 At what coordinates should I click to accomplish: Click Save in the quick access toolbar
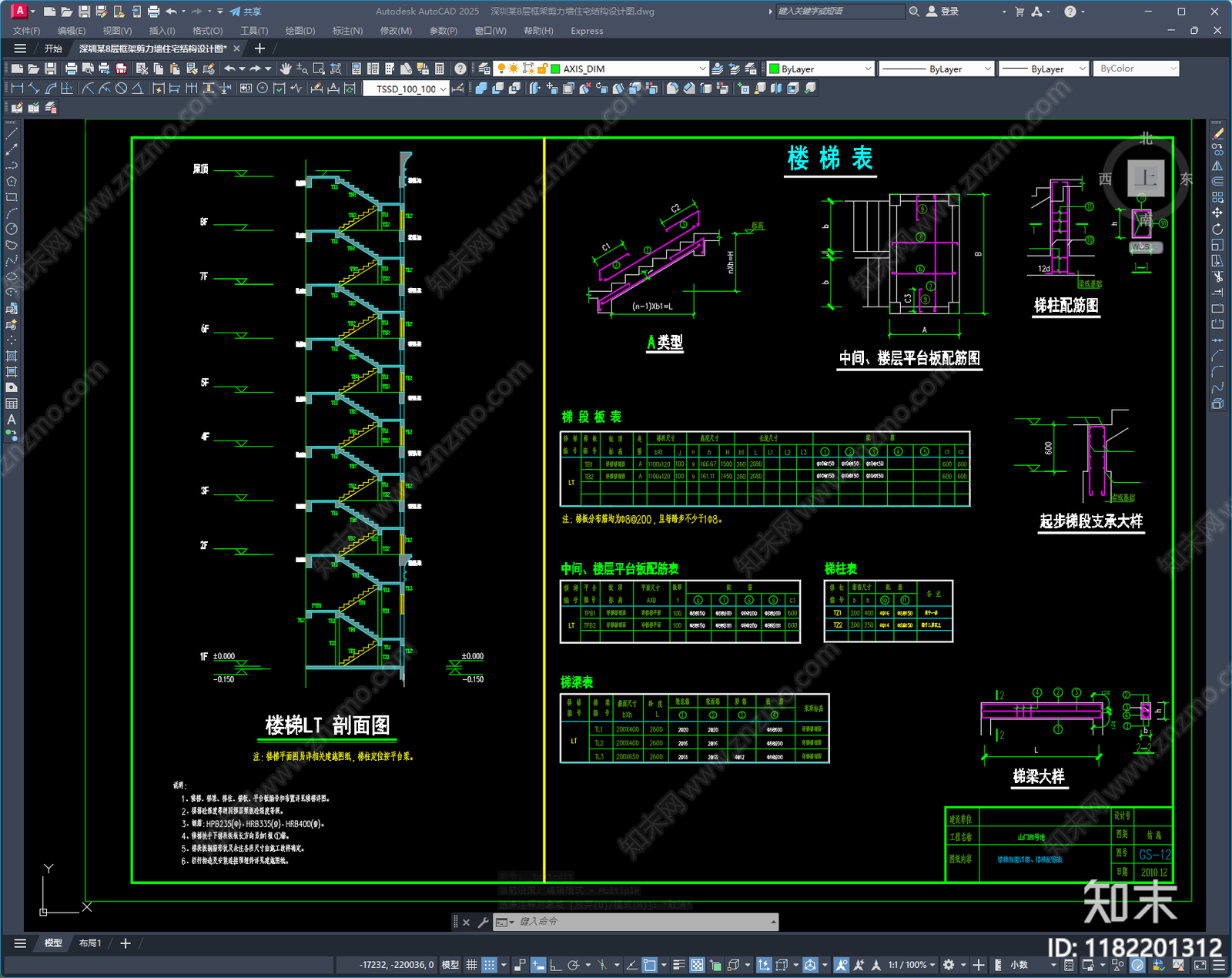pyautogui.click(x=84, y=12)
